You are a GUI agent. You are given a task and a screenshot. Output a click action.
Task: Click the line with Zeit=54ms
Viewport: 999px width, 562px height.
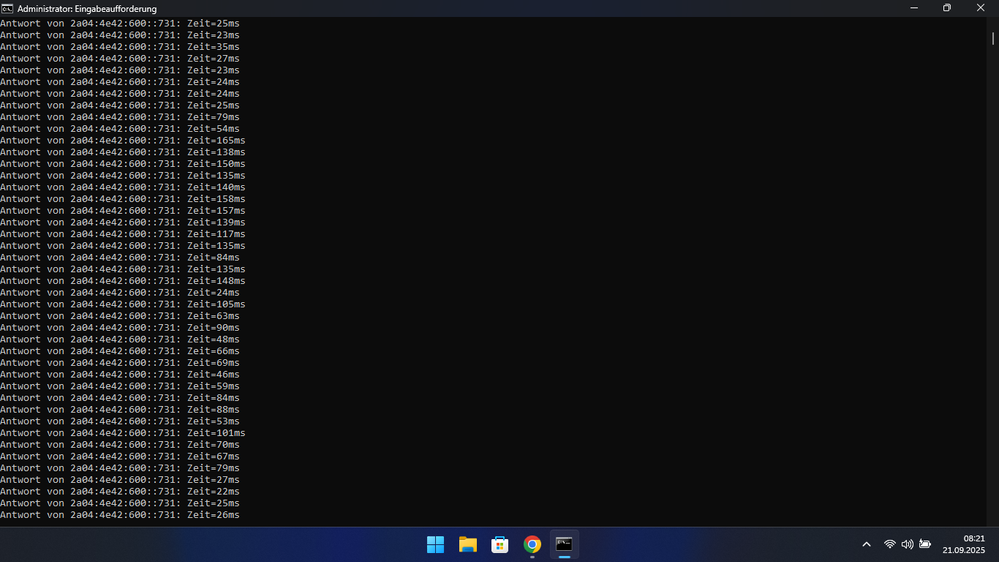point(120,129)
